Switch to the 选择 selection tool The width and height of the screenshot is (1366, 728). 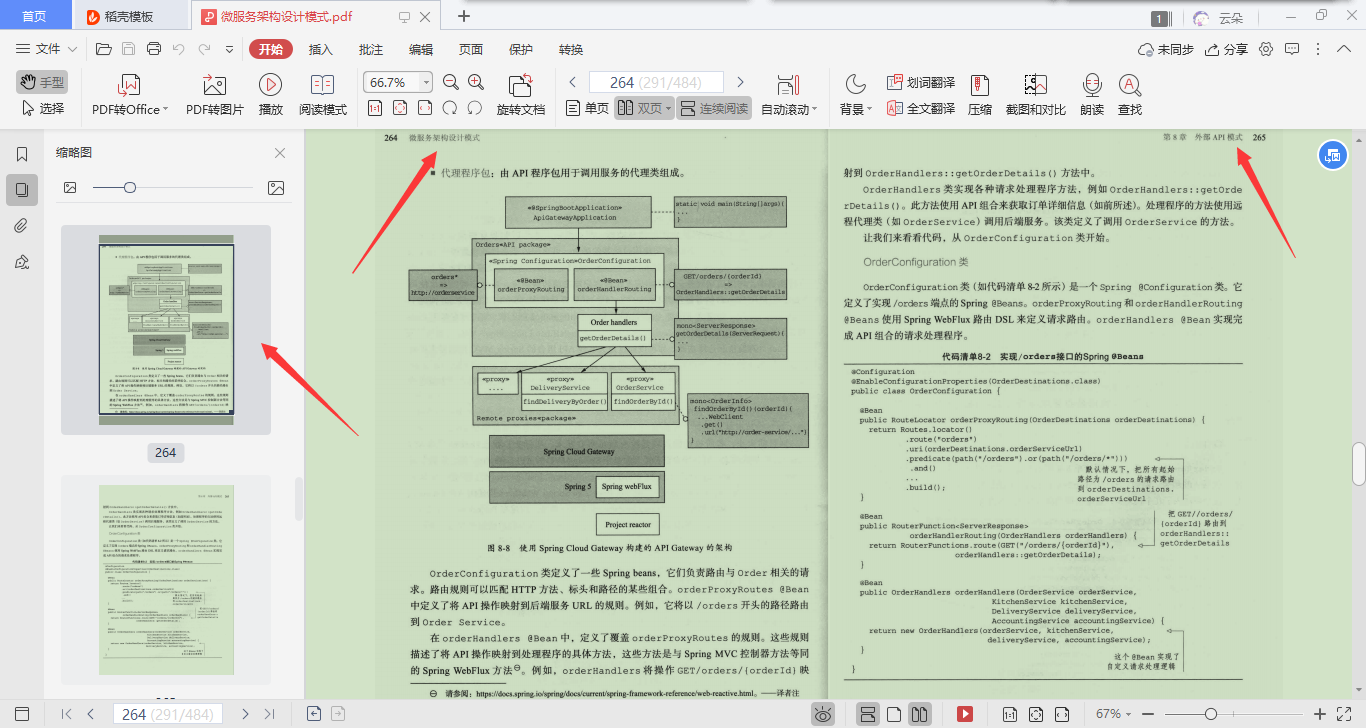42,108
